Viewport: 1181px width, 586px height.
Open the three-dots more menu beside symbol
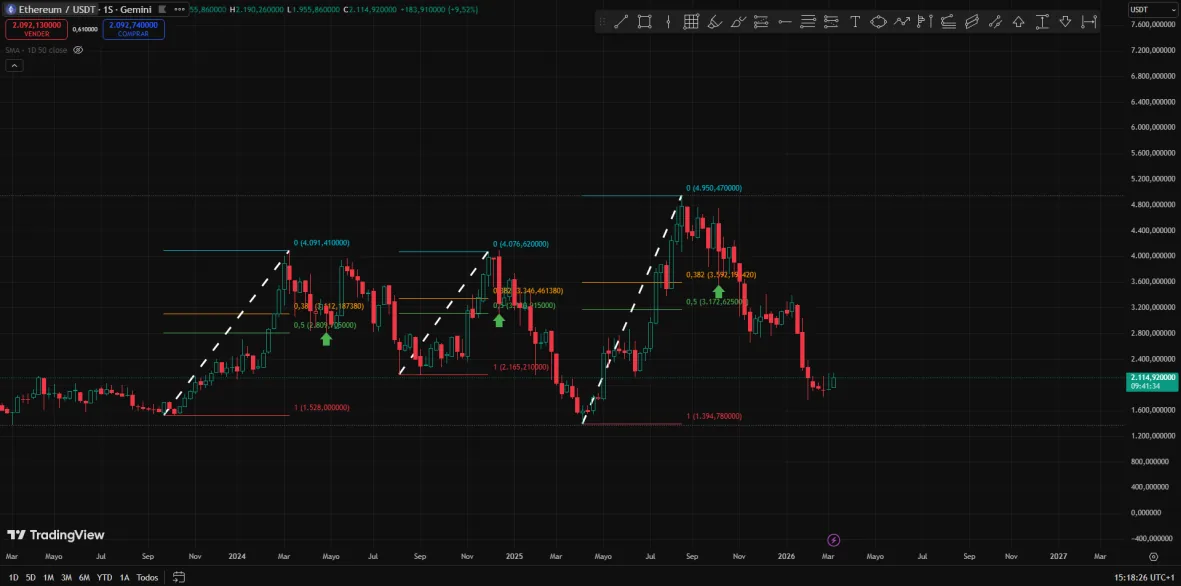(180, 10)
